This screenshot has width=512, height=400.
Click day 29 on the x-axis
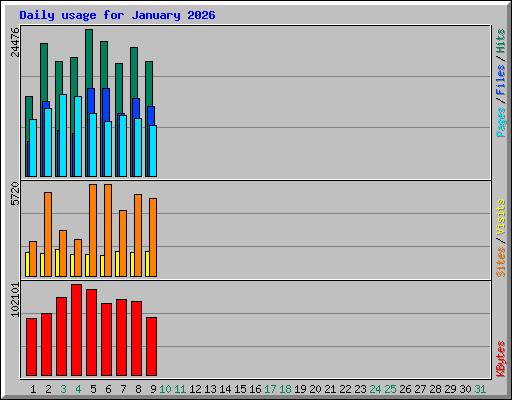pos(450,389)
